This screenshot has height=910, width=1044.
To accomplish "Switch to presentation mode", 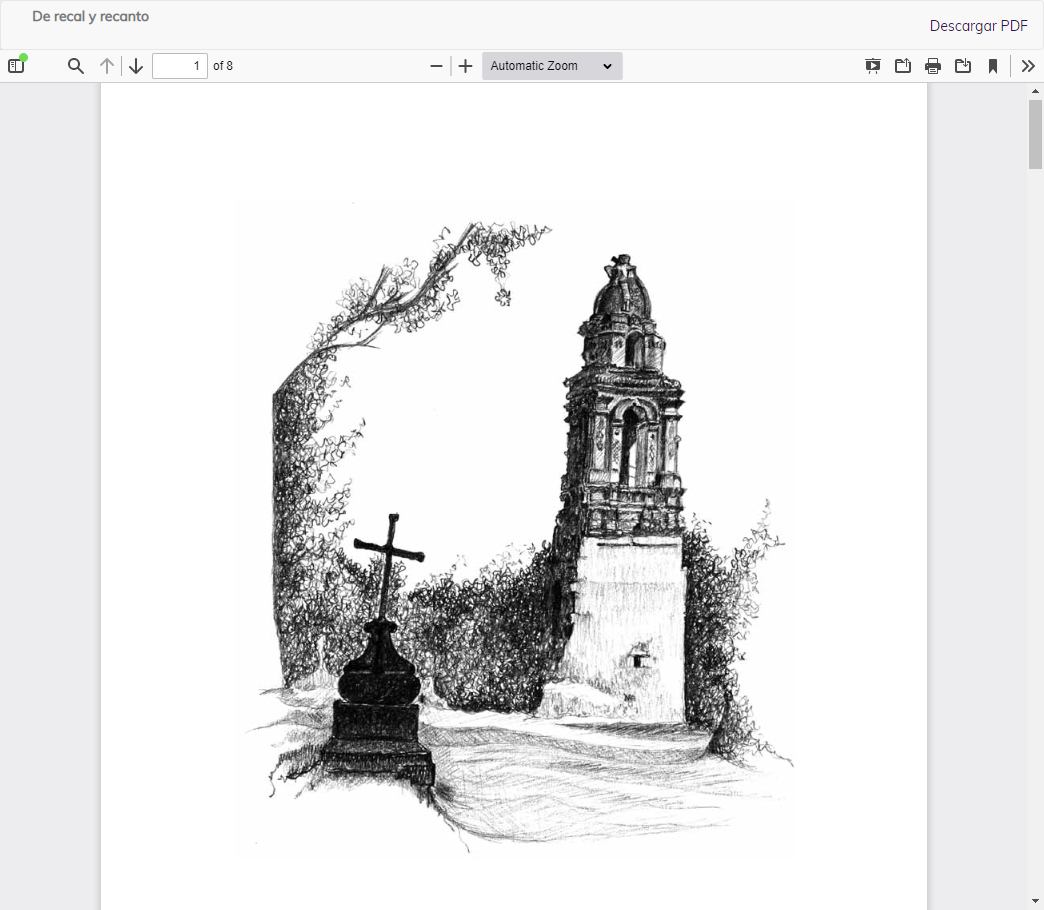I will [872, 66].
